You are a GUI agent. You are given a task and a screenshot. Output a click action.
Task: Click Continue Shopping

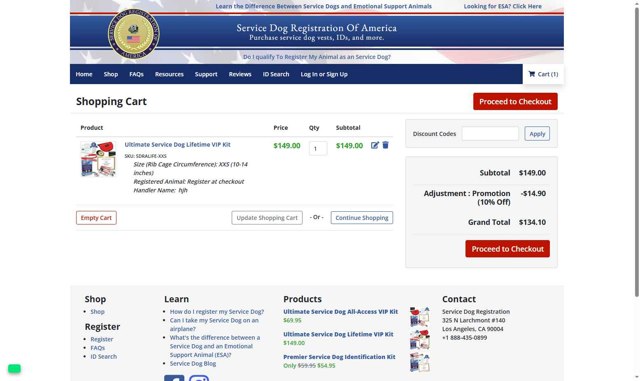[x=362, y=218]
